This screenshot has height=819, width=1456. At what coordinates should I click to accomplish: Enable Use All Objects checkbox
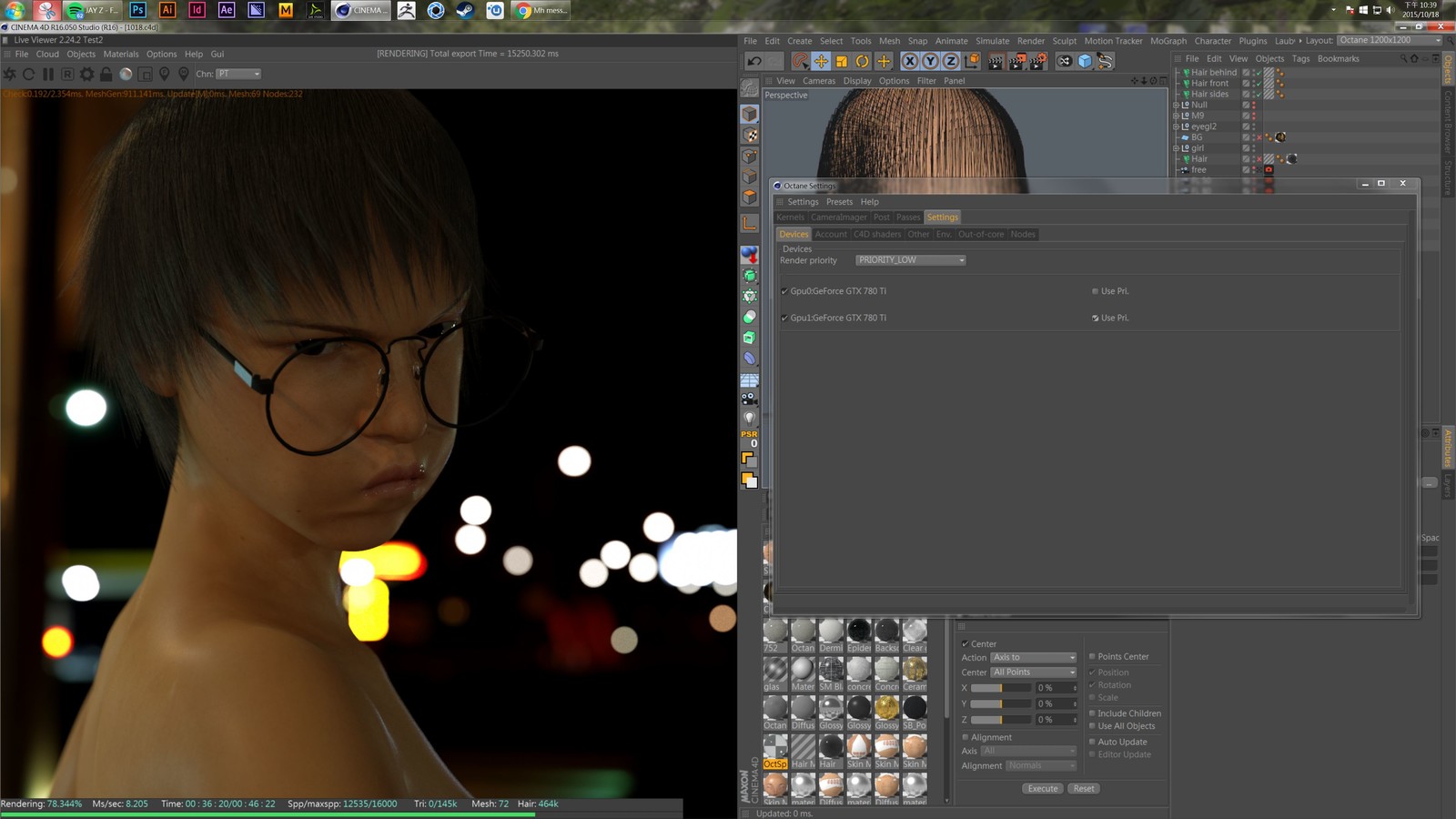point(1092,726)
